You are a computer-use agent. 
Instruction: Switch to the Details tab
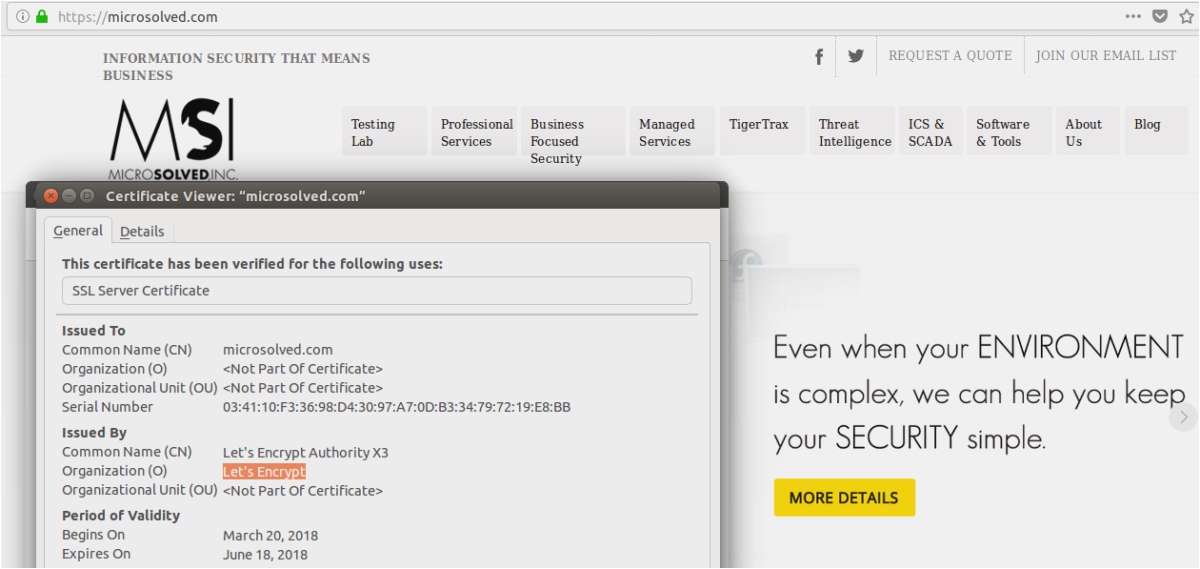click(x=142, y=231)
